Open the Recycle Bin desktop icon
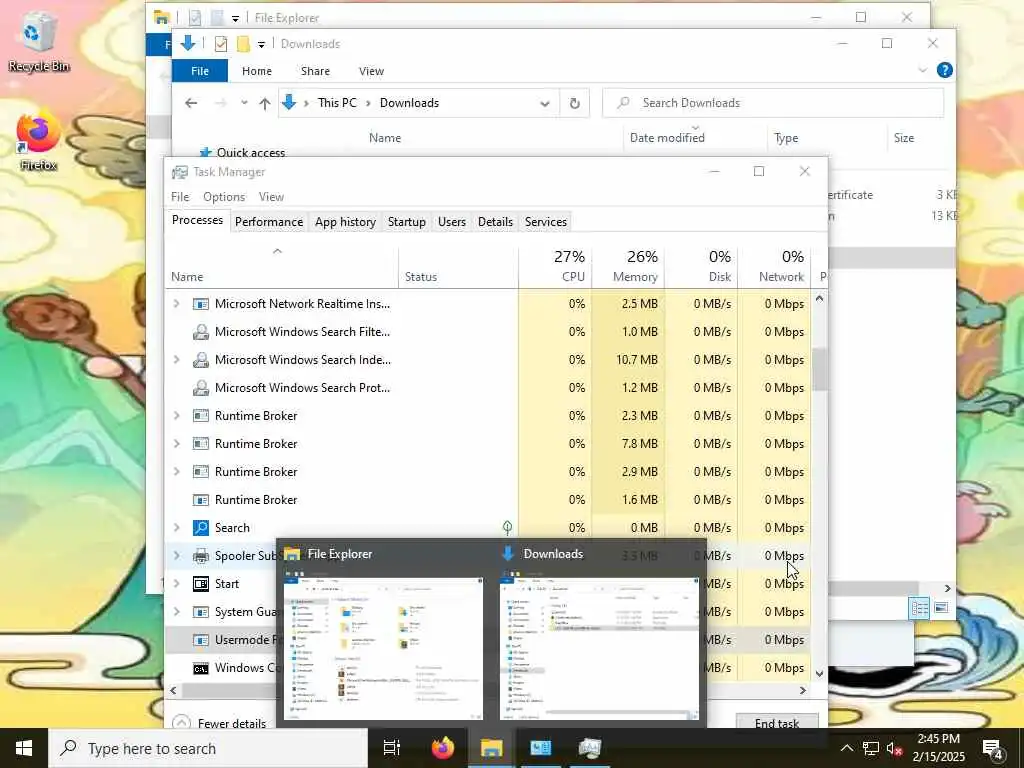1024x768 pixels. pos(38,43)
